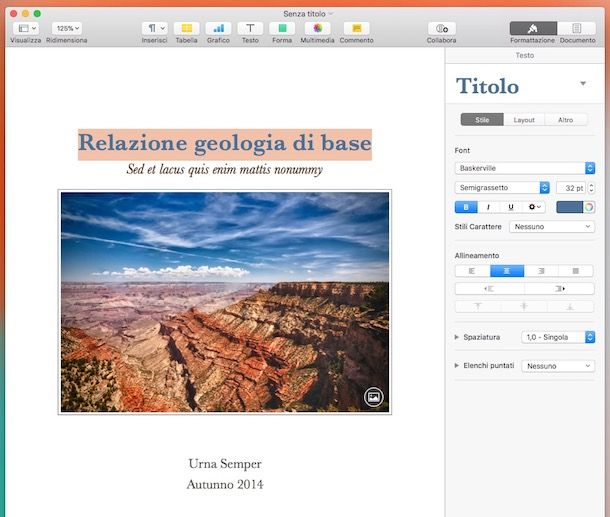Open the Elenchi puntati Nessuno dropdown
Screen dimensions: 610x517
pyautogui.click(x=558, y=366)
